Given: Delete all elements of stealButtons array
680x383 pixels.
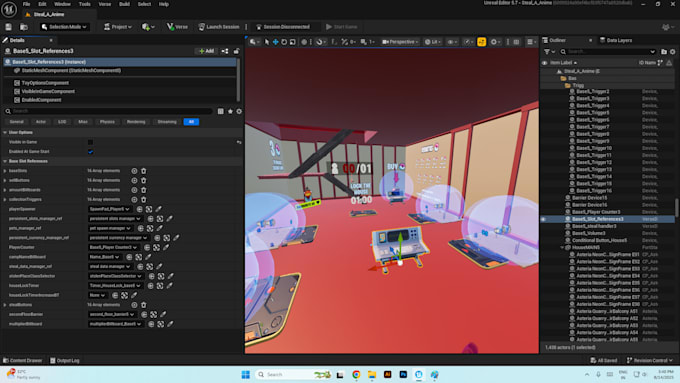Looking at the screenshot, I should coord(144,305).
